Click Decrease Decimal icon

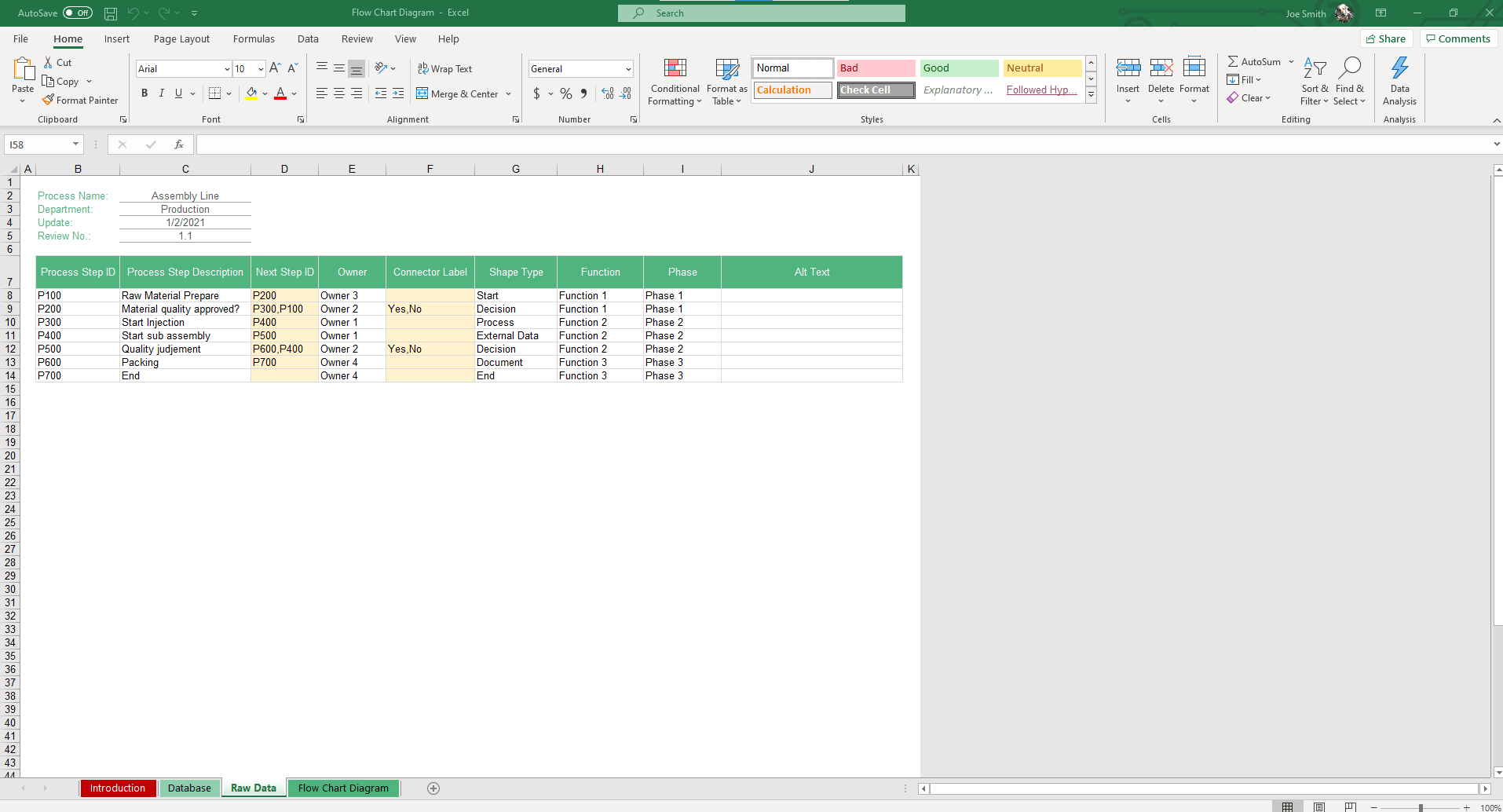(x=625, y=93)
